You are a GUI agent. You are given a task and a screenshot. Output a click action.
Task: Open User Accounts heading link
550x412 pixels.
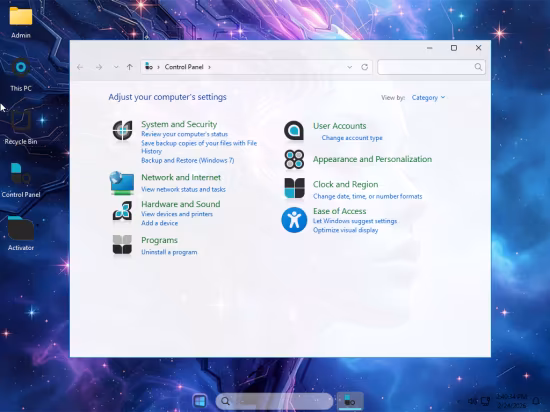(340, 126)
